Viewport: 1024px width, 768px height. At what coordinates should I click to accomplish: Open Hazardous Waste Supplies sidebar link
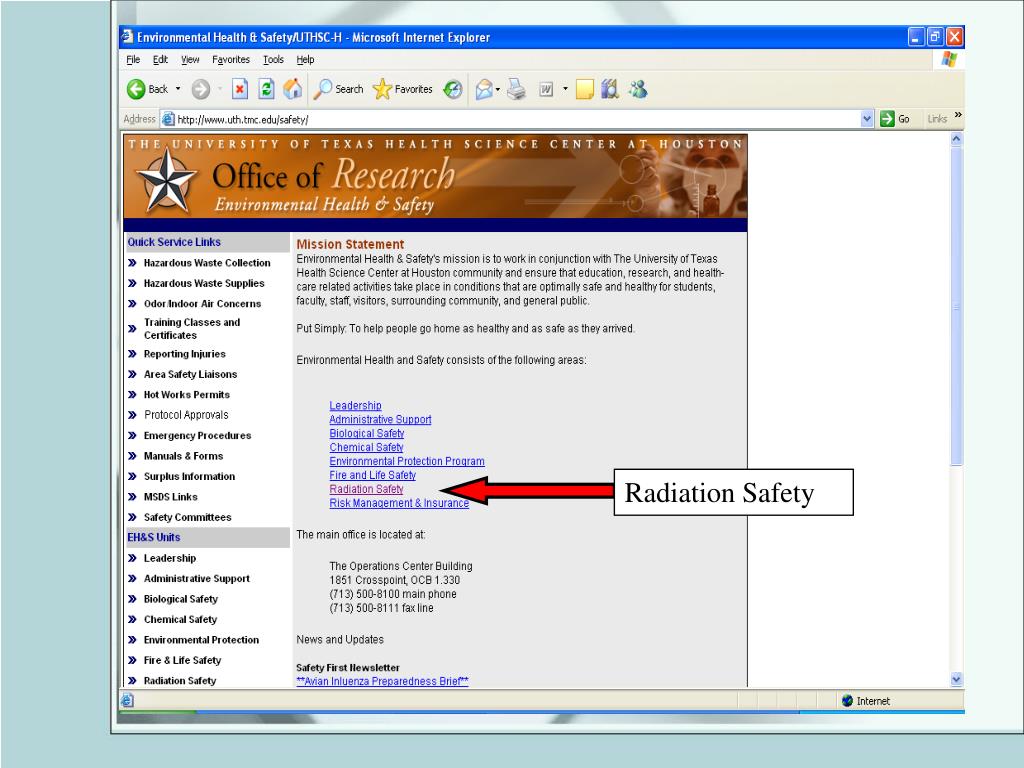point(204,283)
